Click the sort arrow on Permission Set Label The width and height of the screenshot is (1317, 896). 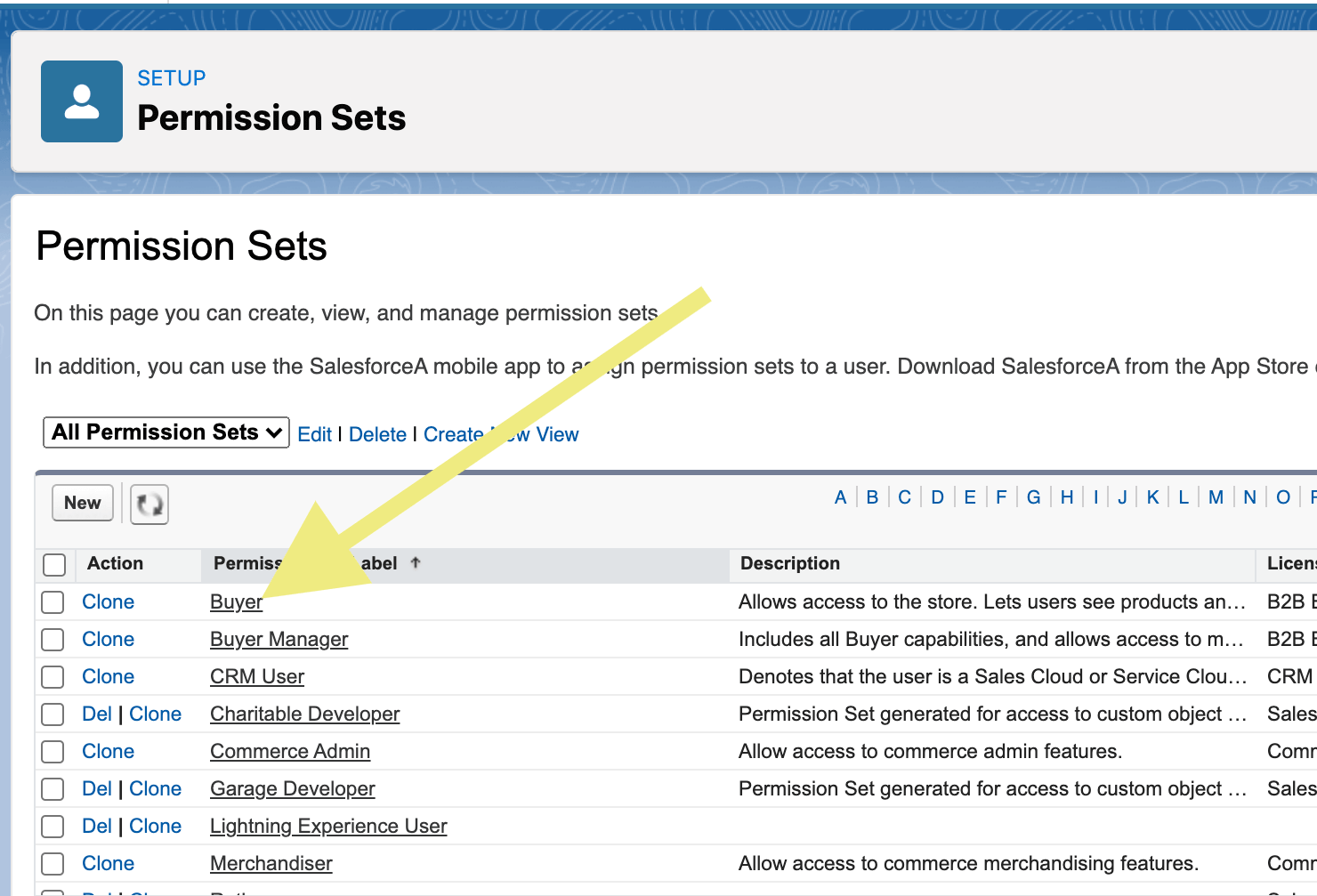coord(415,562)
